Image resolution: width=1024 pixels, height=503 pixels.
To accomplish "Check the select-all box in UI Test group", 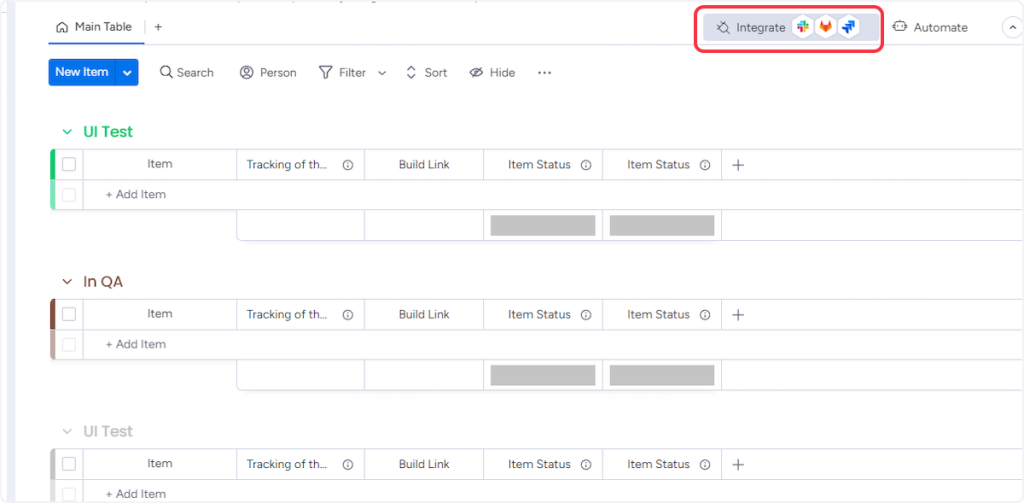I will (x=69, y=165).
